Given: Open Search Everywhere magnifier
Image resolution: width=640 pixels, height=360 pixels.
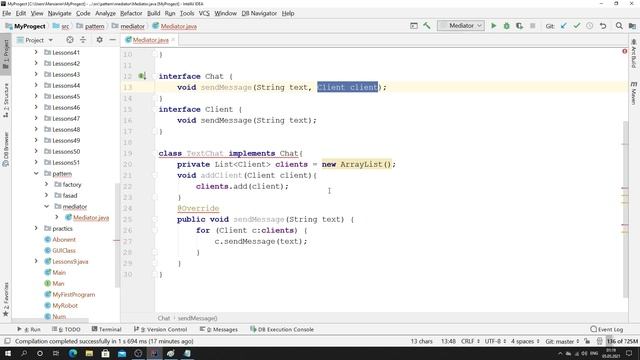Looking at the screenshot, I should pyautogui.click(x=619, y=26).
